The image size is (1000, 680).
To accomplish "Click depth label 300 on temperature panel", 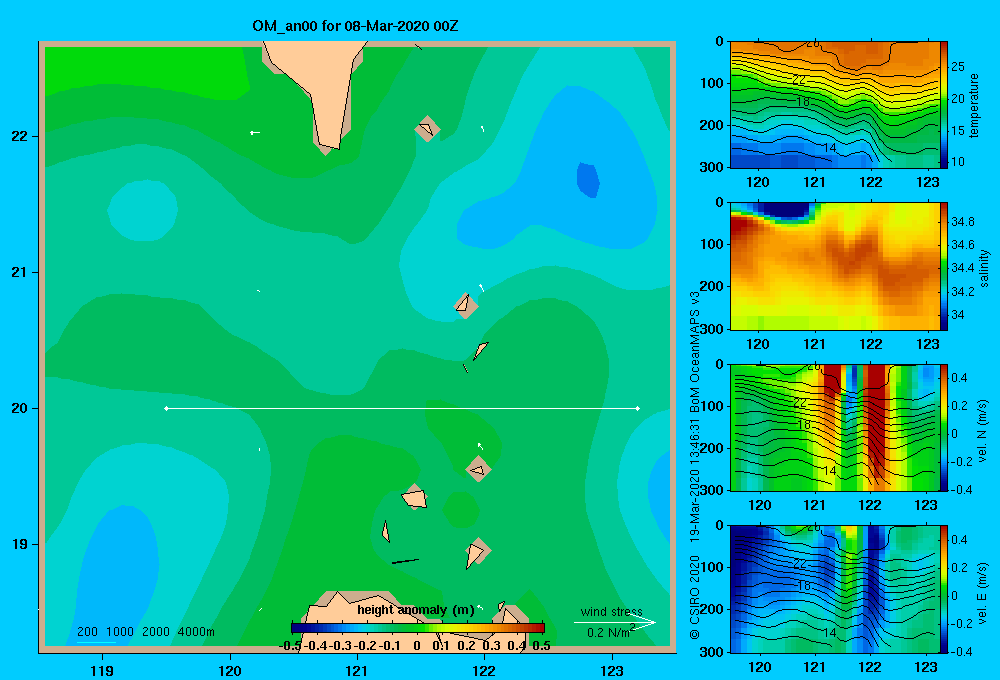I will 712,167.
